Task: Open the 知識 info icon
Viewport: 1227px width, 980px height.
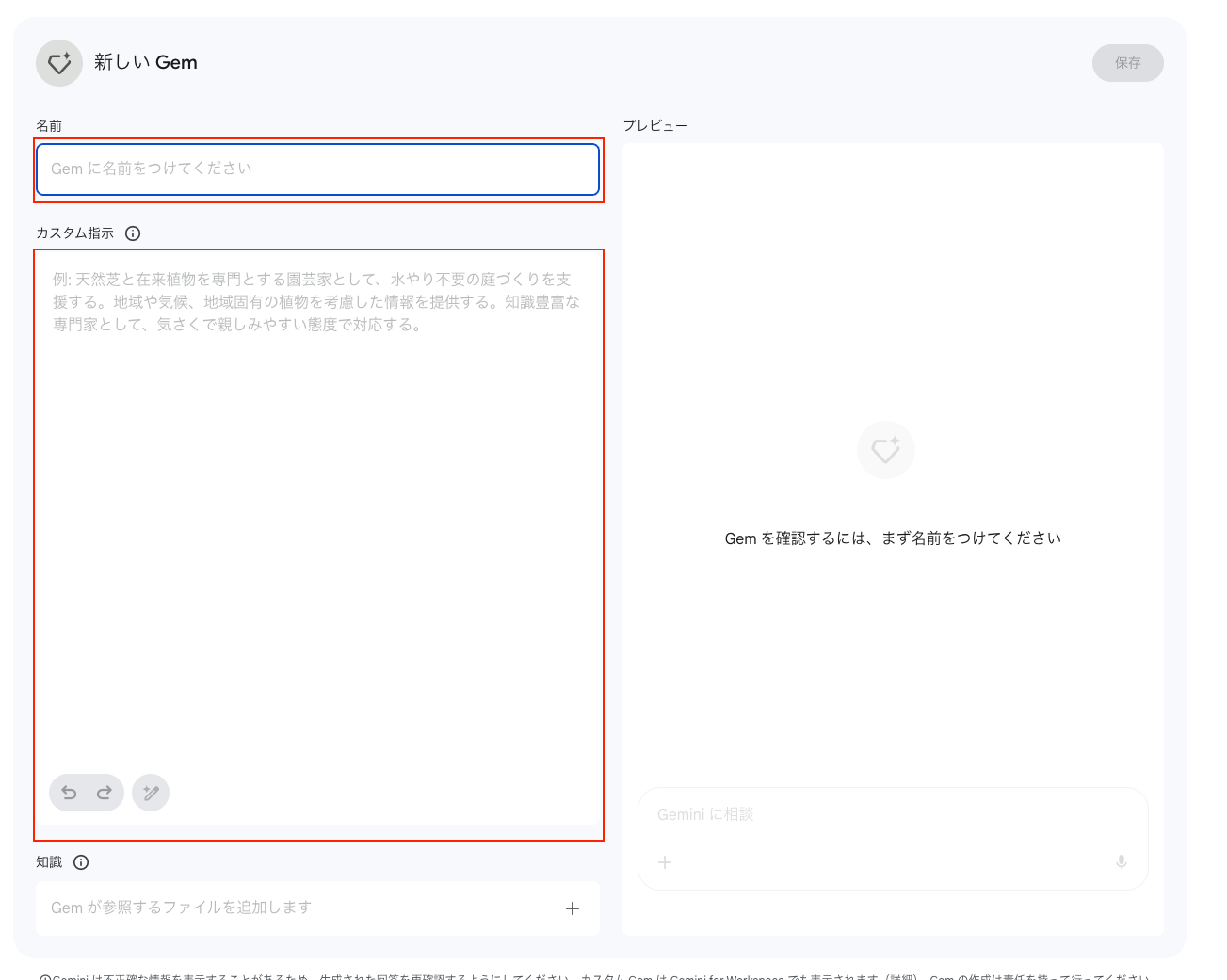Action: [81, 862]
